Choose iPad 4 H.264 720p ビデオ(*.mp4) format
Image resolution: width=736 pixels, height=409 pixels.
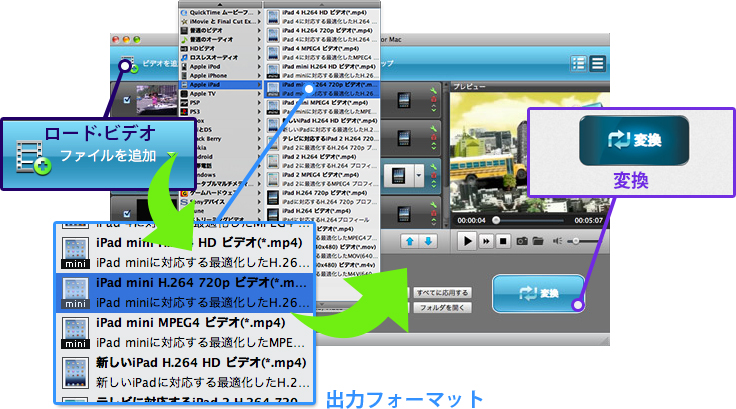322,35
